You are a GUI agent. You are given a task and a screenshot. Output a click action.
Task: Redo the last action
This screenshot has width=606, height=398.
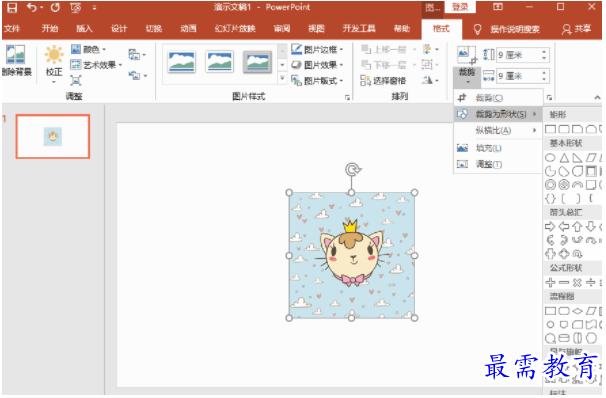(55, 7)
